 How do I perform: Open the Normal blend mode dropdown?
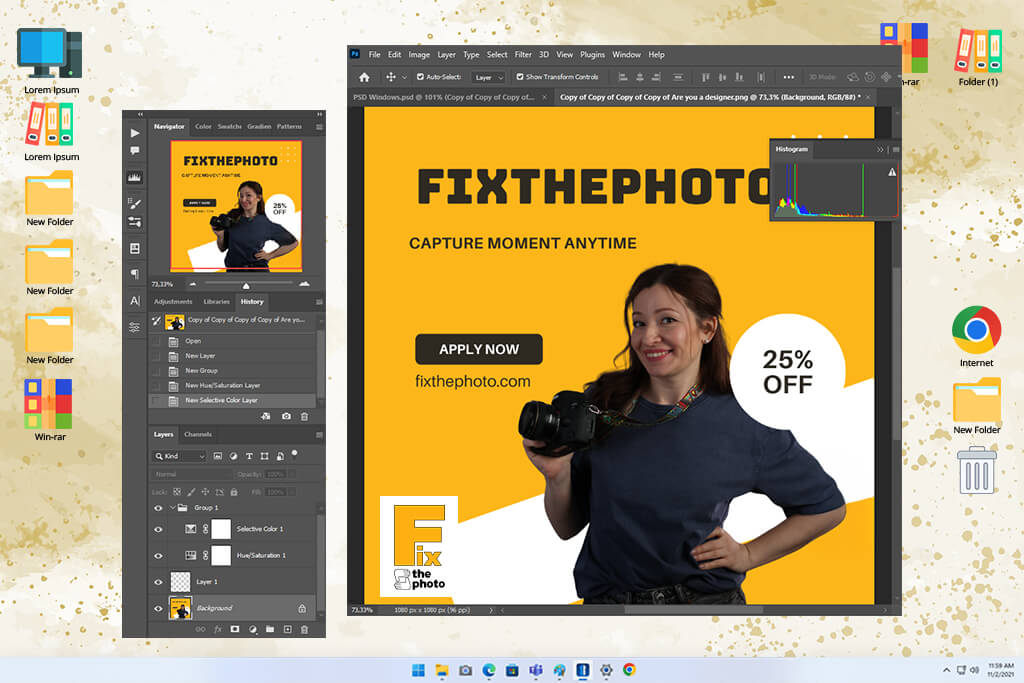(191, 474)
